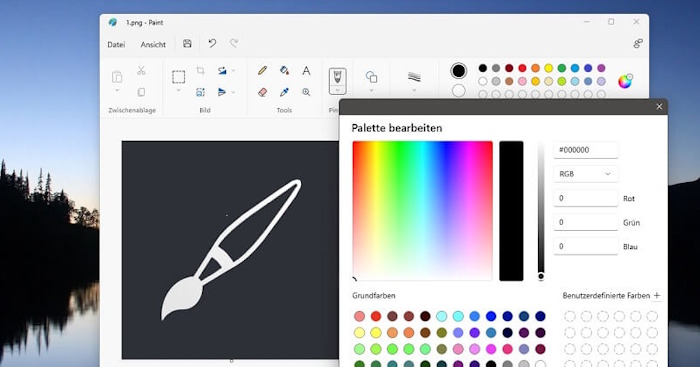Click the Copy icon
This screenshot has height=367, width=700.
pos(141,92)
